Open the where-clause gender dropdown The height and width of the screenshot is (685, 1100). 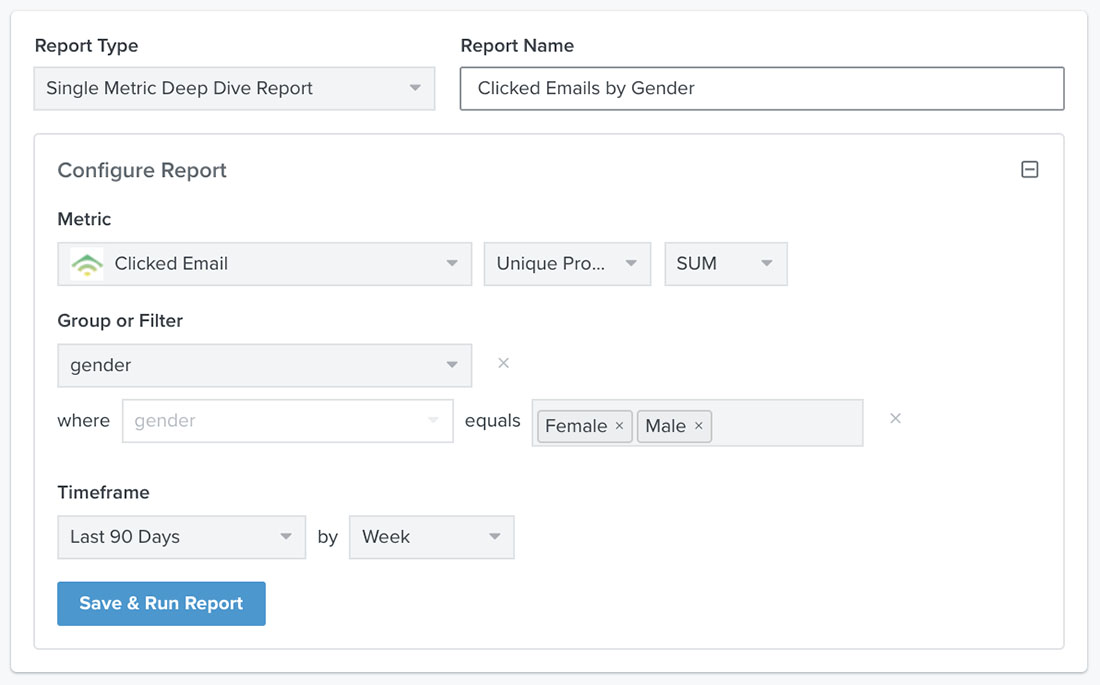287,421
